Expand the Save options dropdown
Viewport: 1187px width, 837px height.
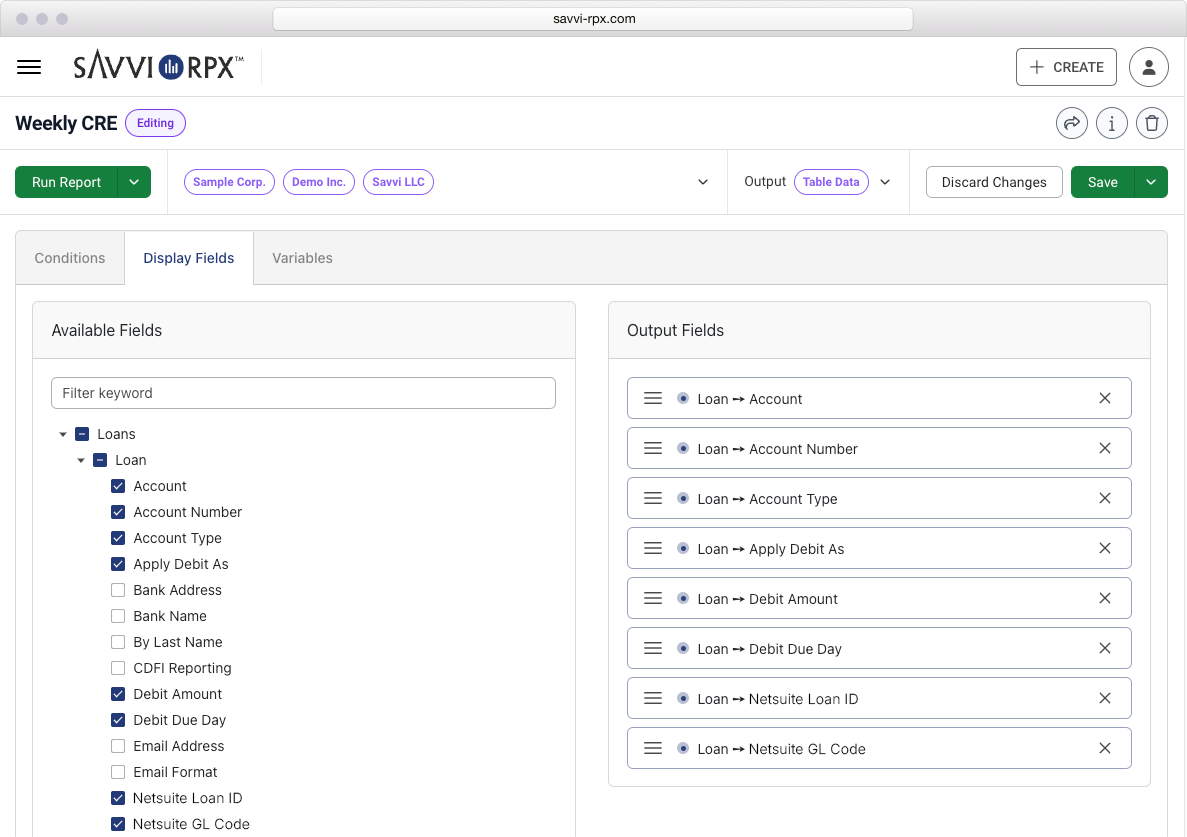pos(1150,182)
